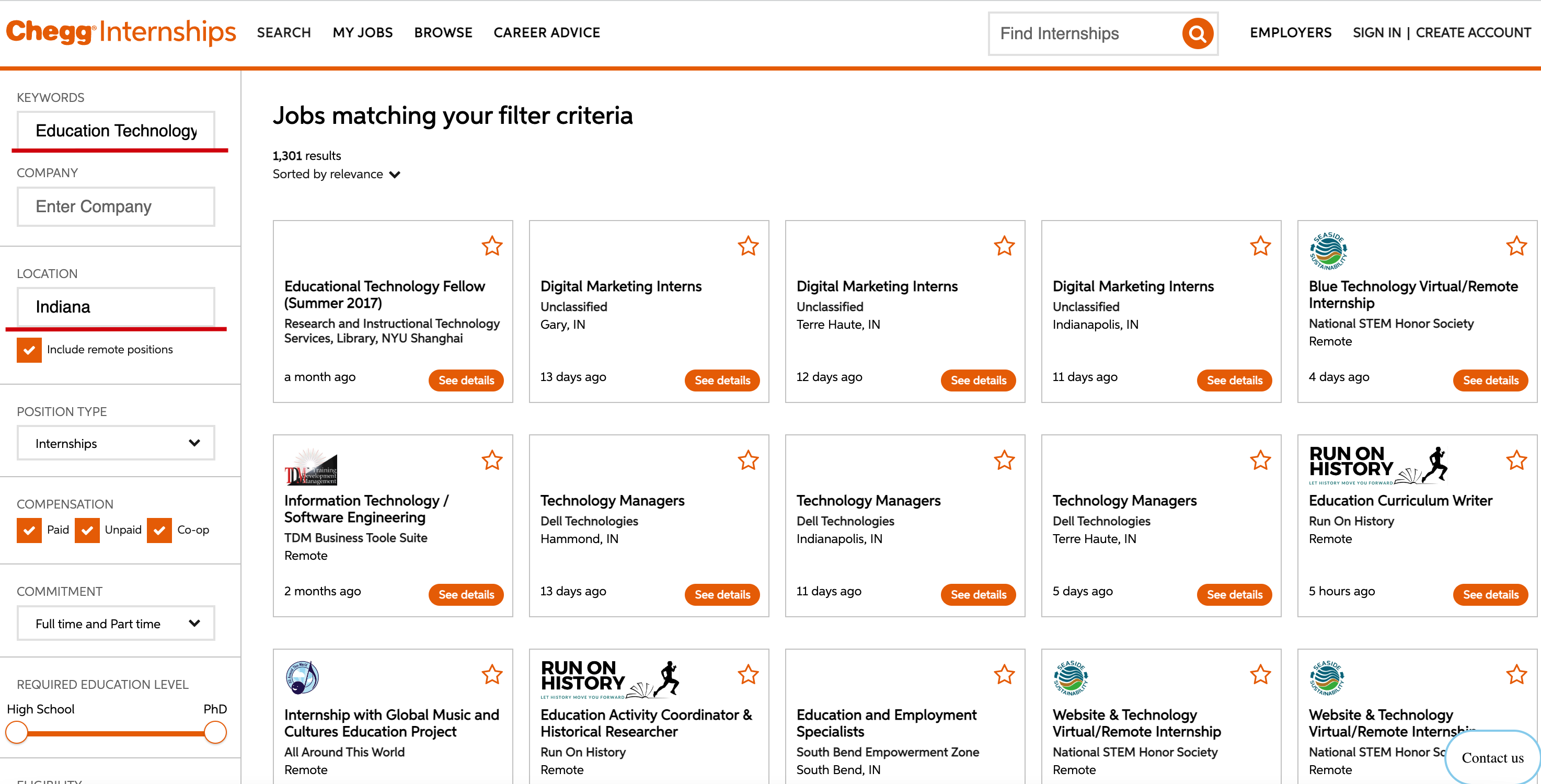The width and height of the screenshot is (1541, 784).
Task: Star the Digital Marketing Interns Indianapolis job
Action: 1260,246
